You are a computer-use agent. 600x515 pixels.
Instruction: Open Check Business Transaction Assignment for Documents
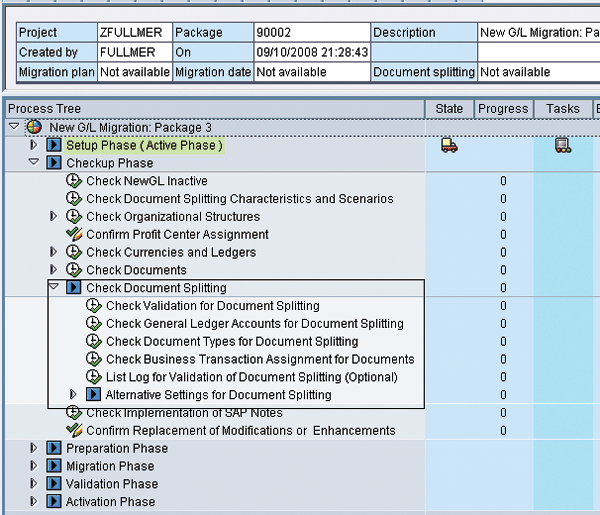[260, 359]
